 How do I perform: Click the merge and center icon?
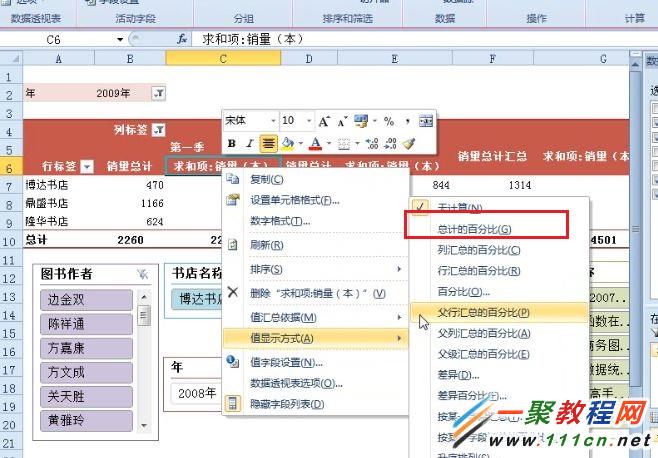pyautogui.click(x=426, y=122)
